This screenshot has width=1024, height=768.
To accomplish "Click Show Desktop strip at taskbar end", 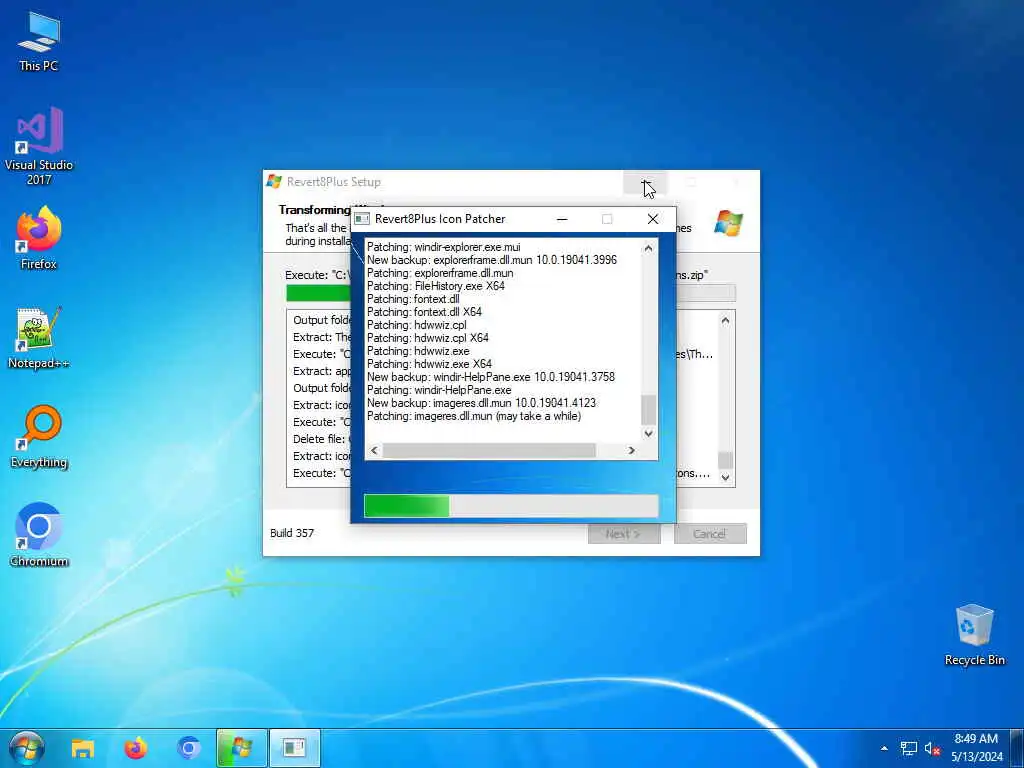I will coord(1017,748).
